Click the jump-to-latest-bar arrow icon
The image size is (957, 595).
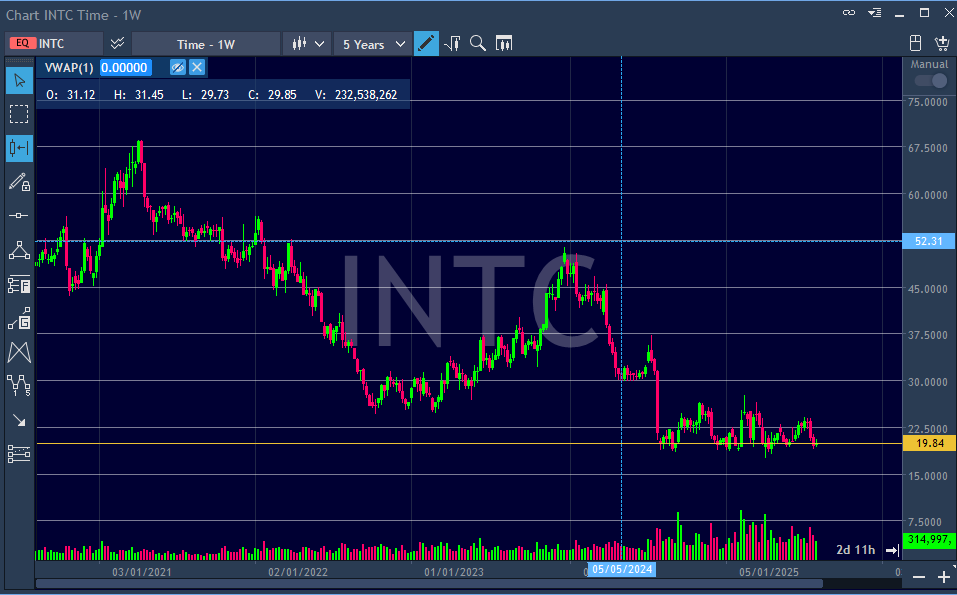pos(892,550)
